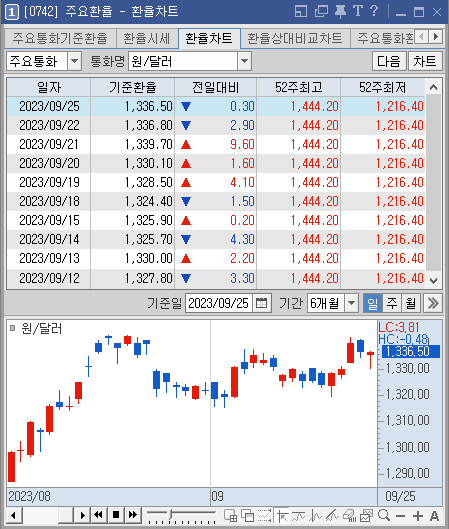Image resolution: width=449 pixels, height=529 pixels.
Task: Click the chart spacing slider handle
Action: pyautogui.click(x=171, y=514)
